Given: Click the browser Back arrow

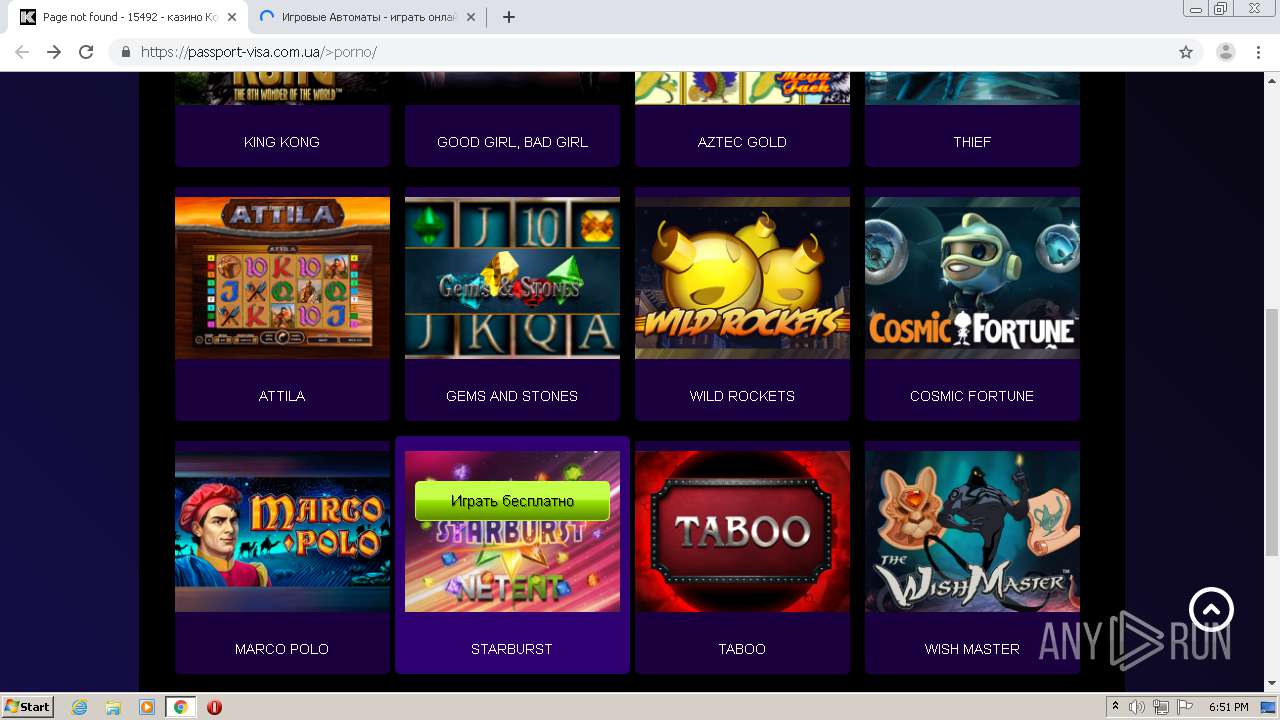Looking at the screenshot, I should [22, 52].
